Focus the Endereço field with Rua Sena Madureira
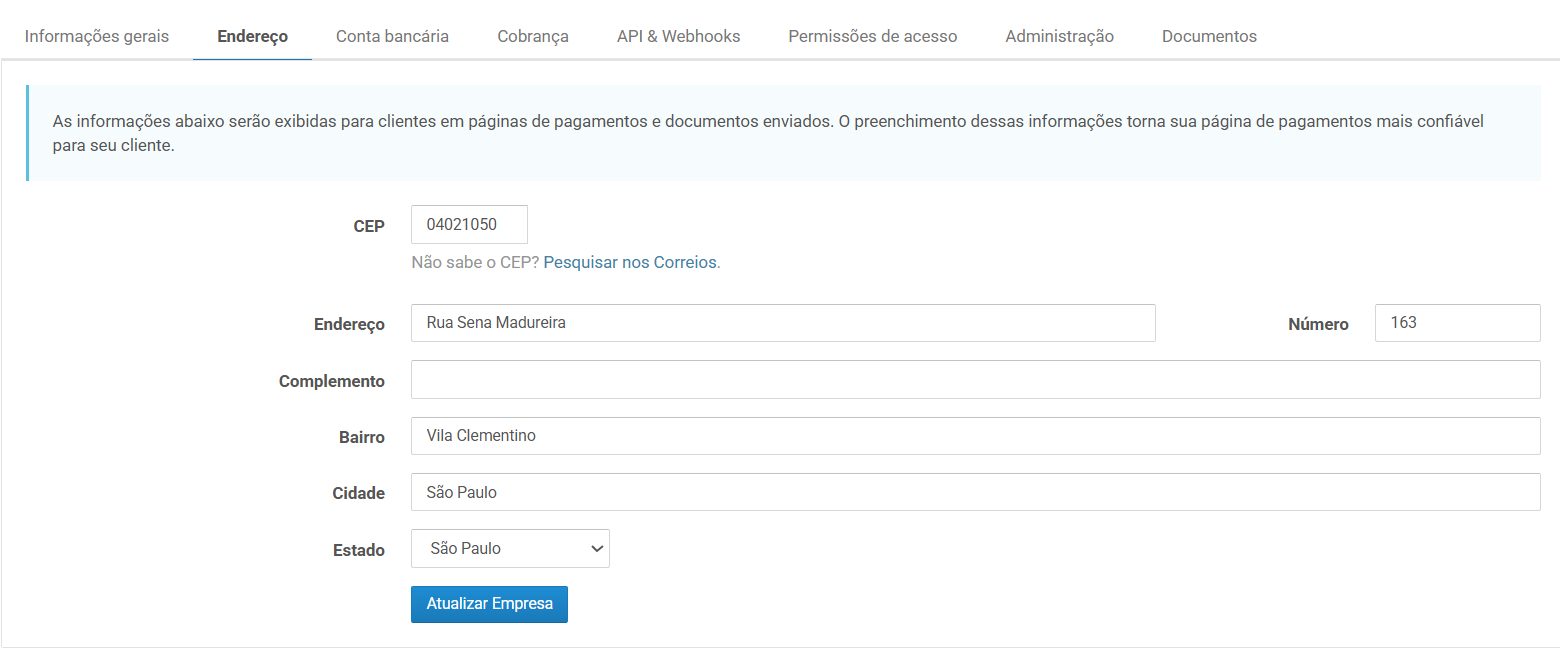 pyautogui.click(x=782, y=323)
